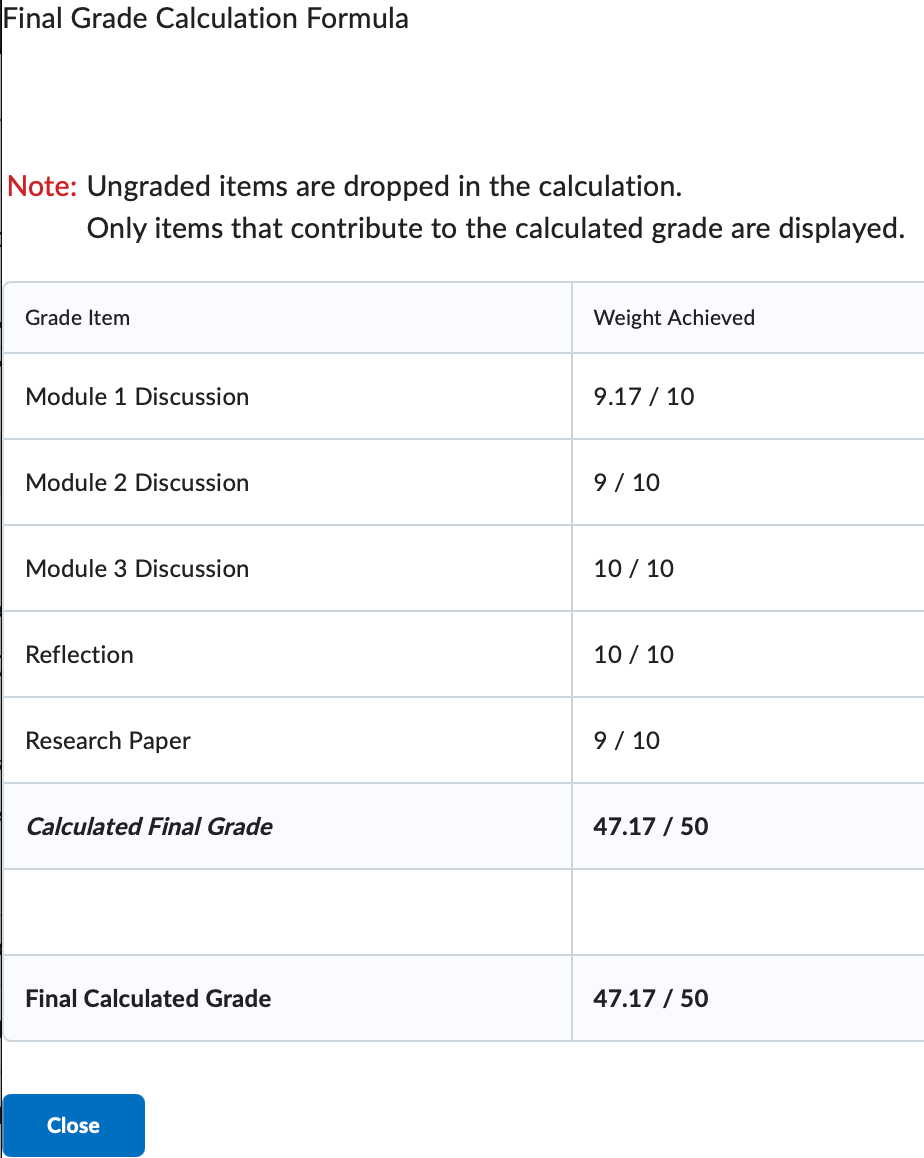
Task: Click the red Note label
Action: click(x=41, y=186)
